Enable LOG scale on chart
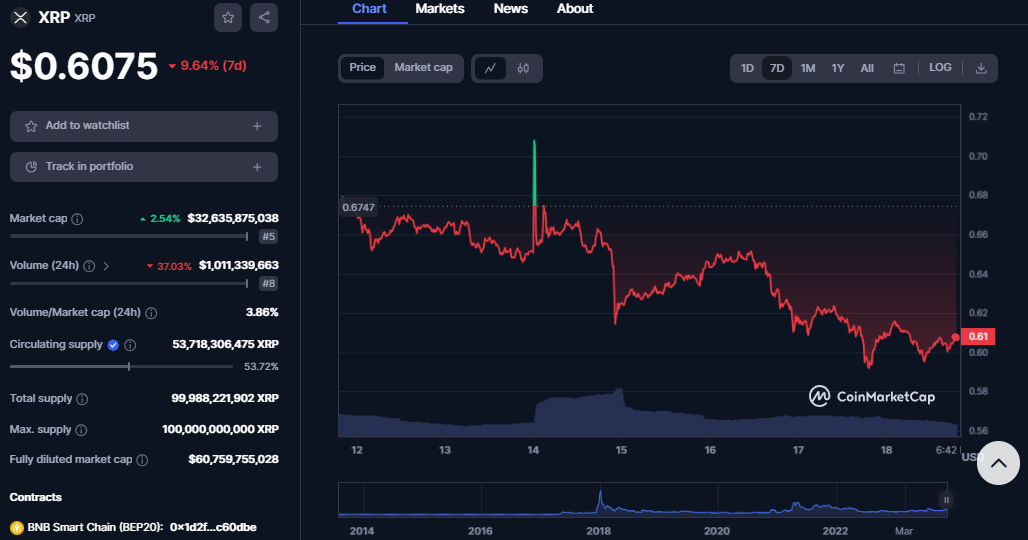Screen dimensions: 1028x540 (x=940, y=68)
